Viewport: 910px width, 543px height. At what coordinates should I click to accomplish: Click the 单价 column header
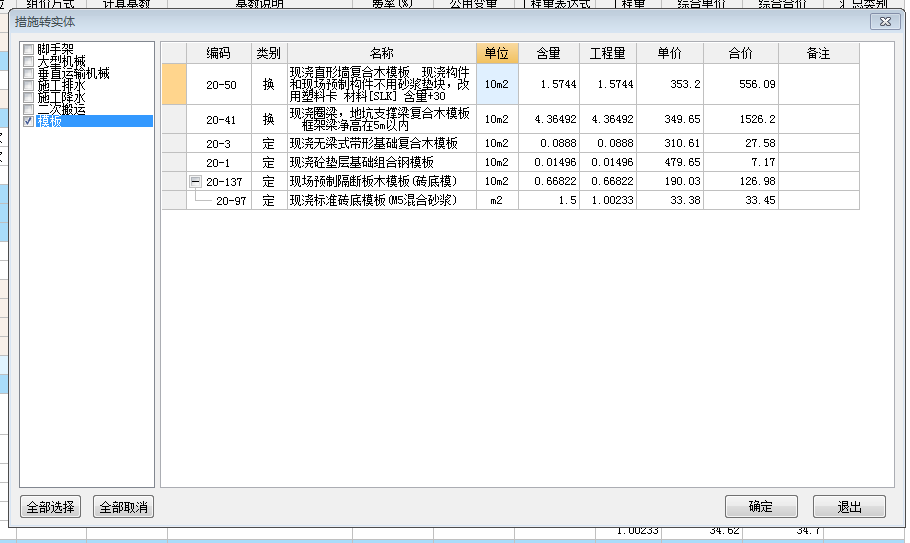tap(670, 53)
